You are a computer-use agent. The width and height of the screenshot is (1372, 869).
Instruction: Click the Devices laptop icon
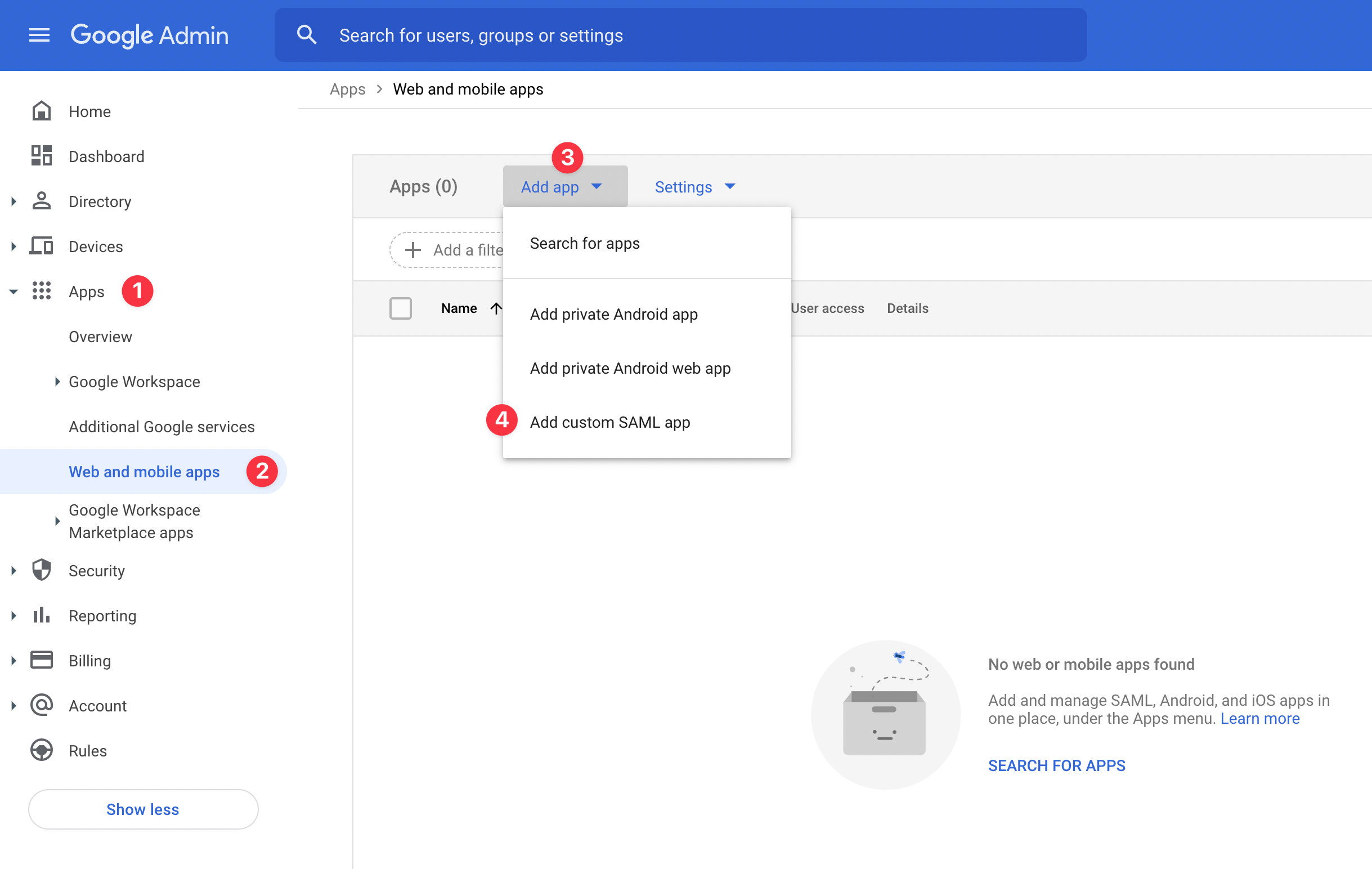pos(42,246)
